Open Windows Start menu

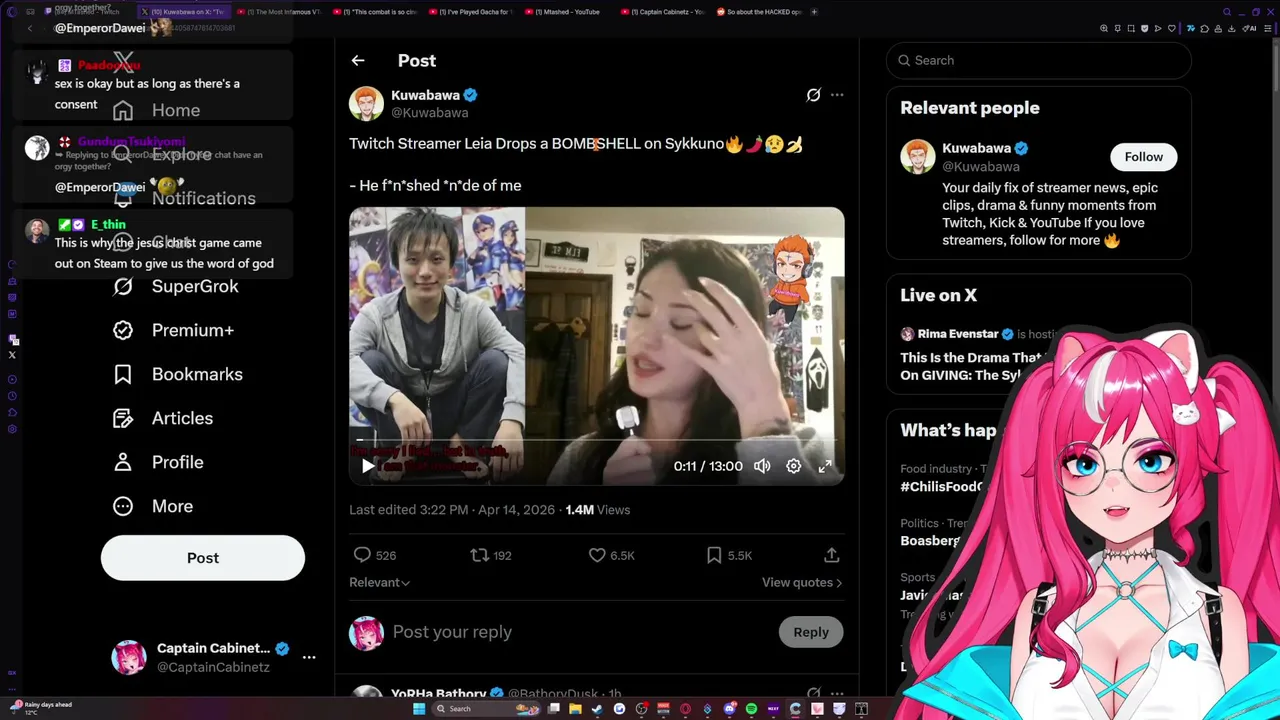(419, 709)
